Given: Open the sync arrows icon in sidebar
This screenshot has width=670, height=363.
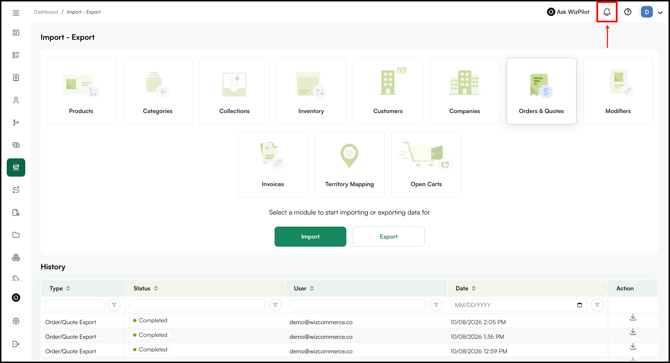Looking at the screenshot, I should tap(16, 190).
